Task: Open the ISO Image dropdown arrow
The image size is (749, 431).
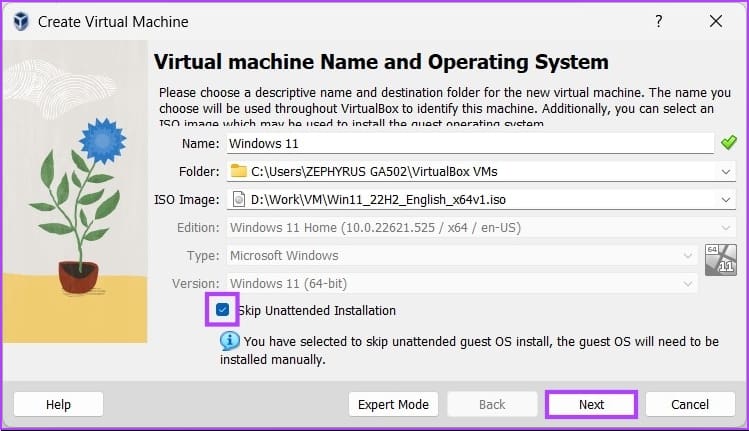Action: (x=726, y=200)
